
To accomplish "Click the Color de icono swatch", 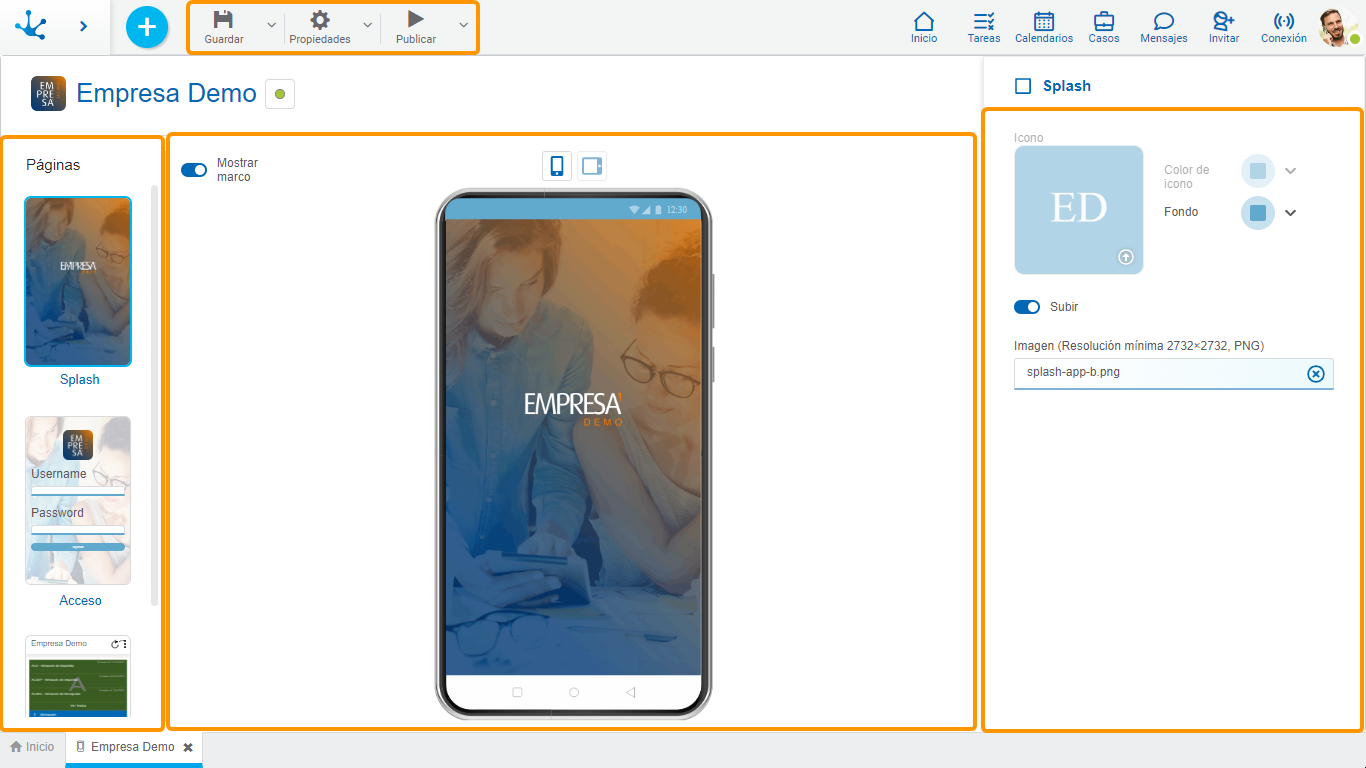I will pos(1258,171).
